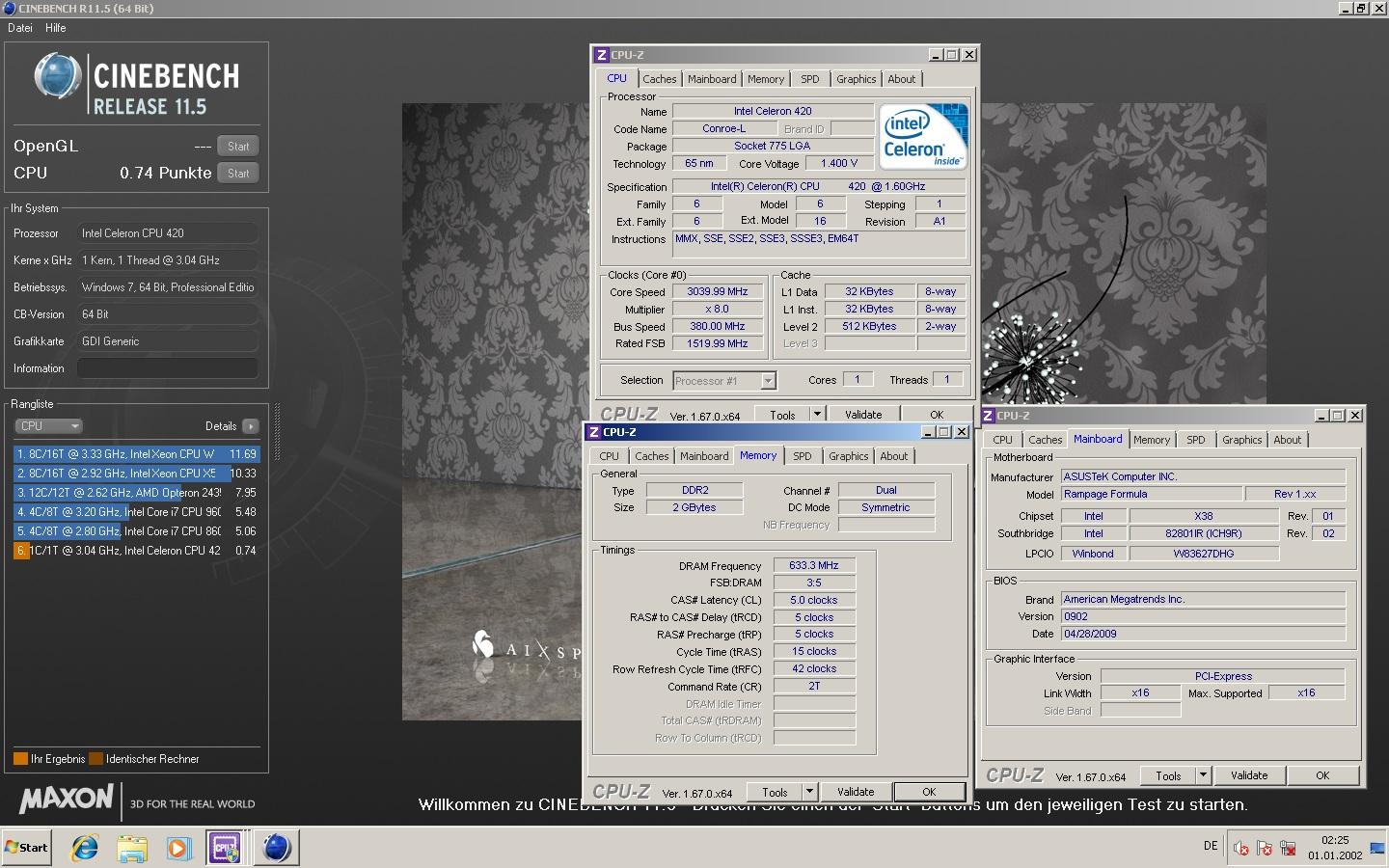Click OK in Memory CPU-Z window

[929, 792]
